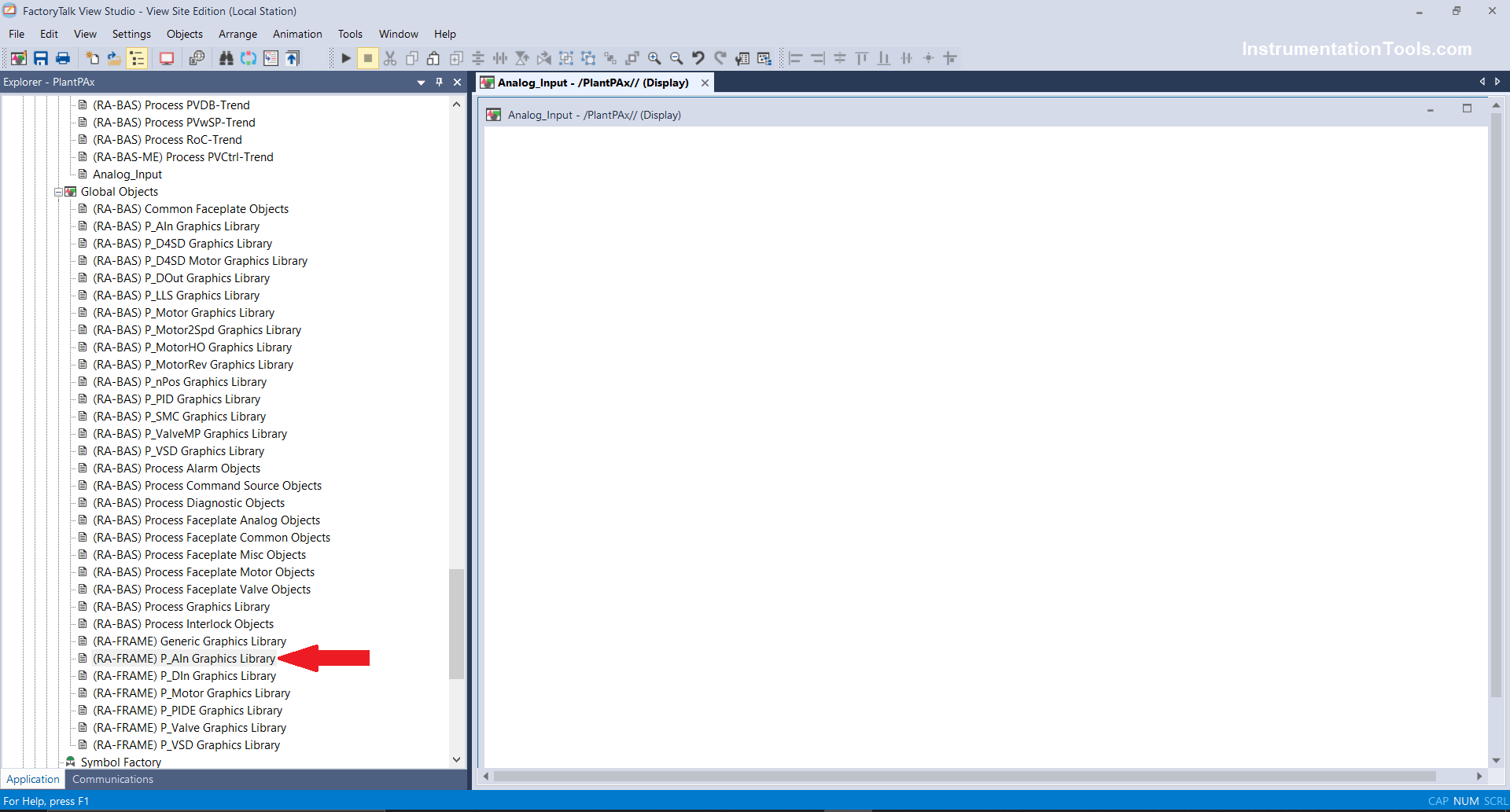The image size is (1510, 812).
Task: Open the Property Panel icon
Action: (x=742, y=58)
